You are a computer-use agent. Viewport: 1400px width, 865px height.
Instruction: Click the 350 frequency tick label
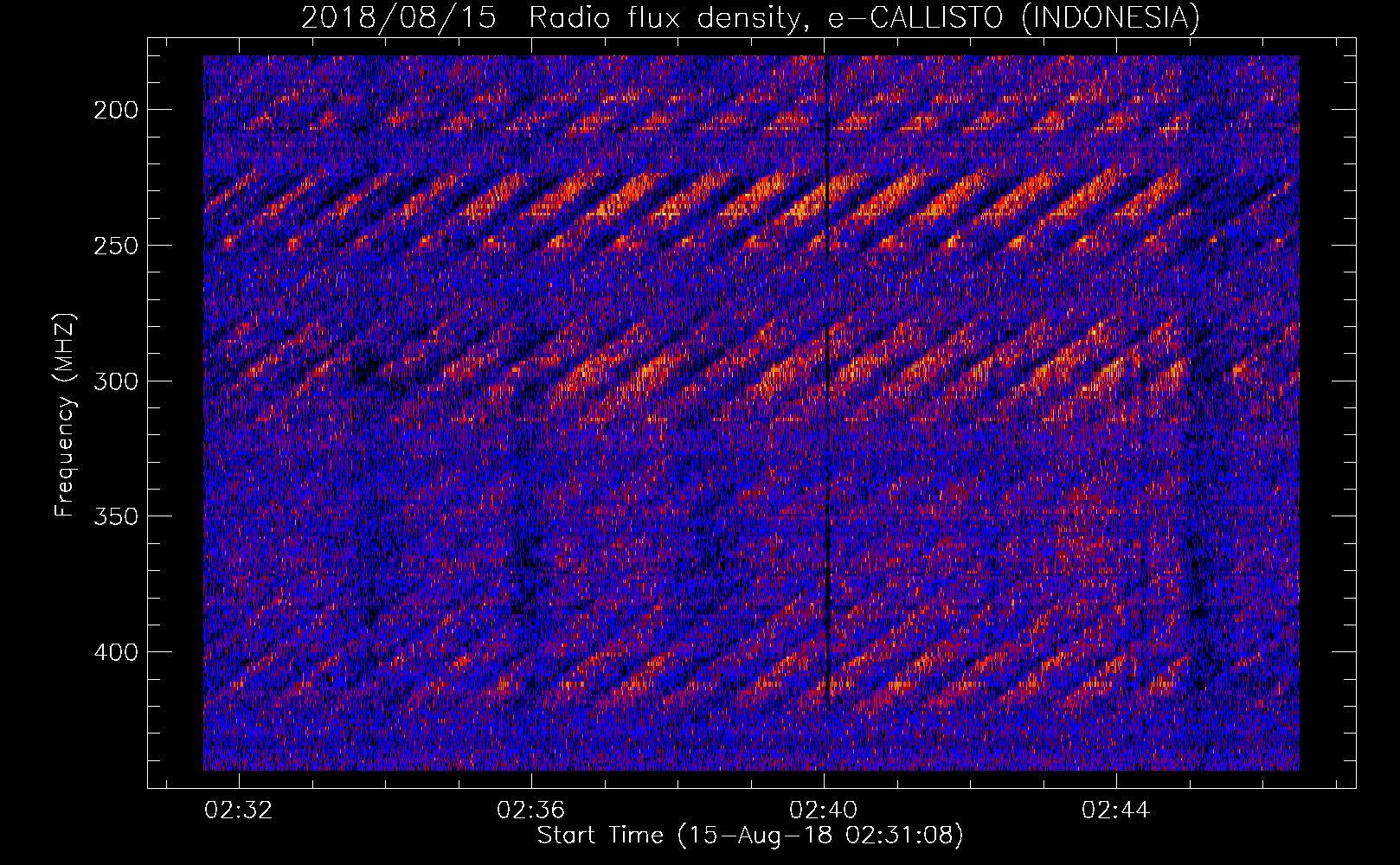click(x=115, y=516)
